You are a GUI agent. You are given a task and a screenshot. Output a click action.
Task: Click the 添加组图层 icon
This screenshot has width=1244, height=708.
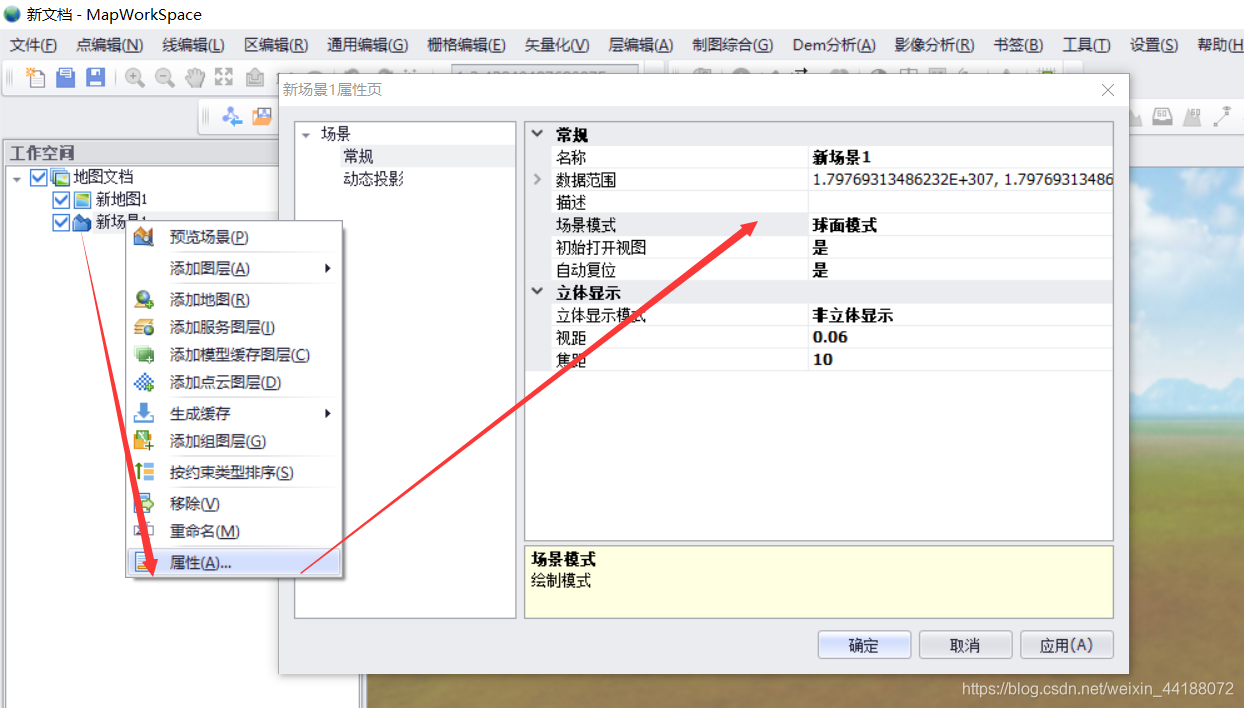pyautogui.click(x=144, y=441)
